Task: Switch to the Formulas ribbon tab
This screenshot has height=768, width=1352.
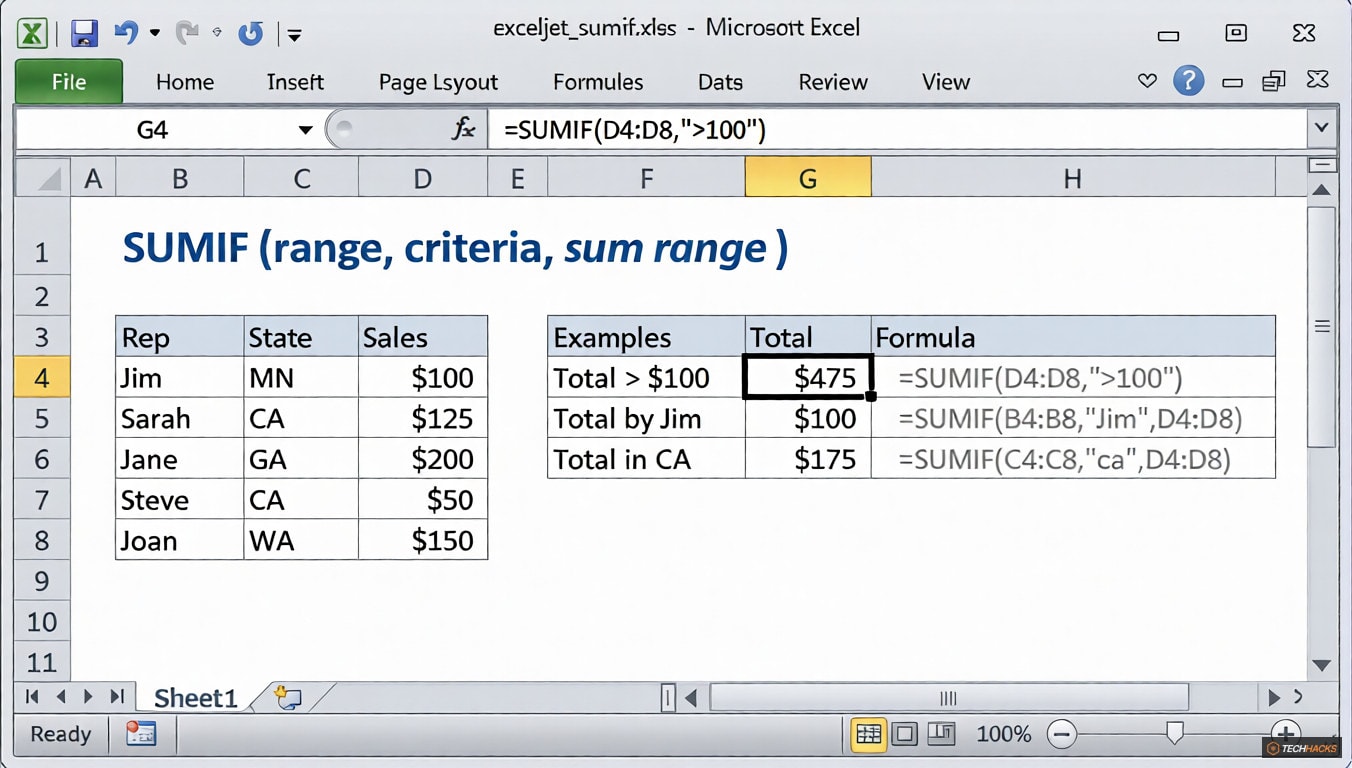Action: point(597,82)
